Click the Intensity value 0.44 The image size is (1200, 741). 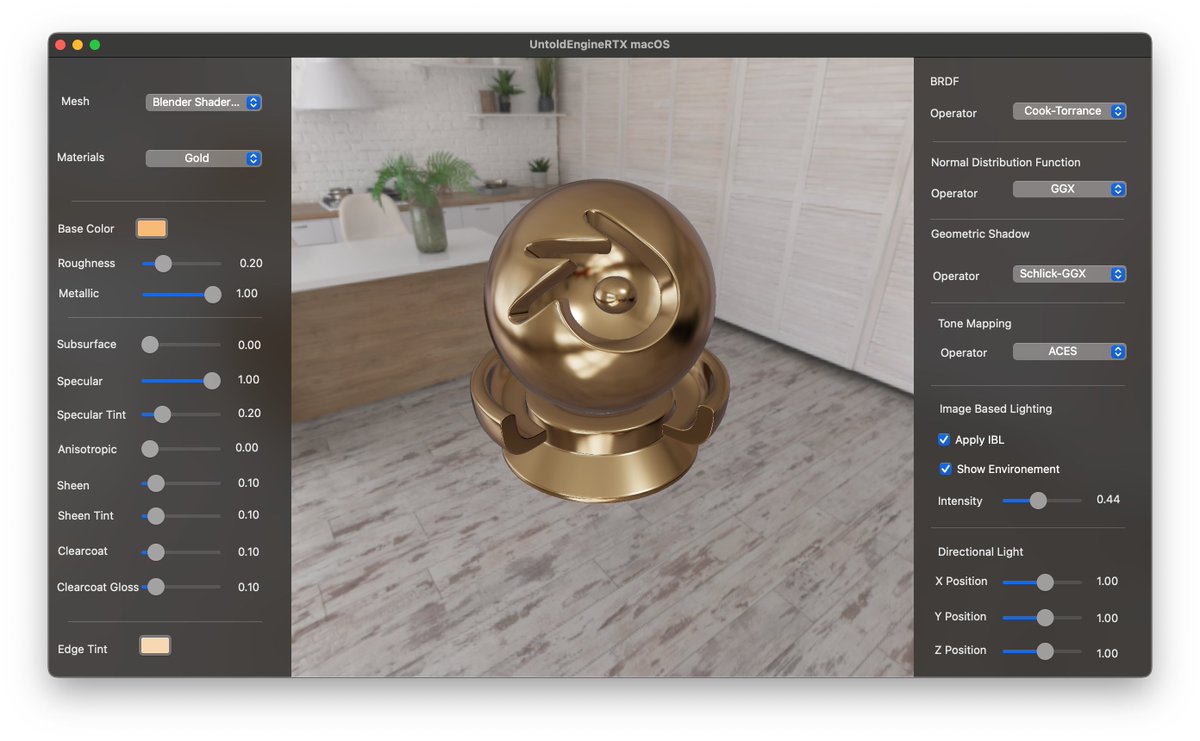point(1108,499)
